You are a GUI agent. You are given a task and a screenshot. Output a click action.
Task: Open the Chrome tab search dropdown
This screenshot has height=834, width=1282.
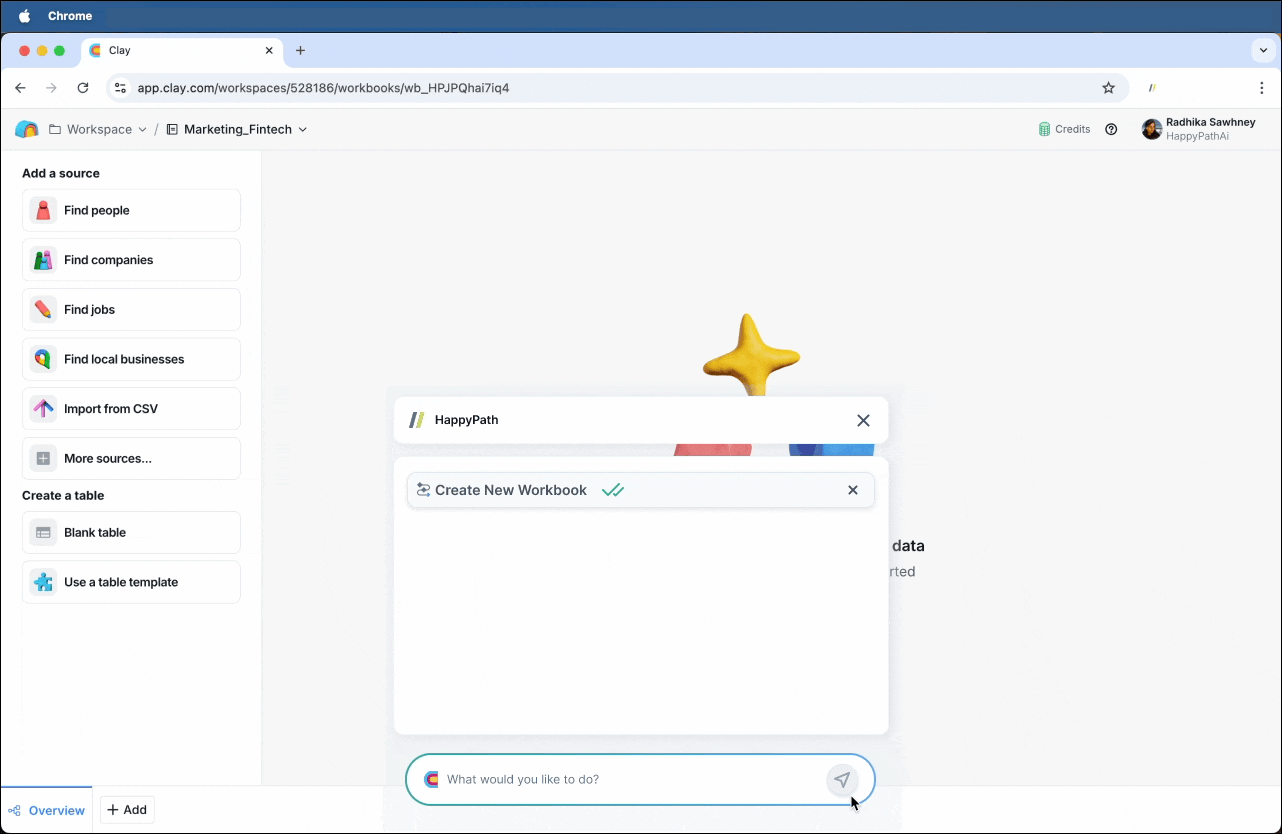coord(1262,50)
